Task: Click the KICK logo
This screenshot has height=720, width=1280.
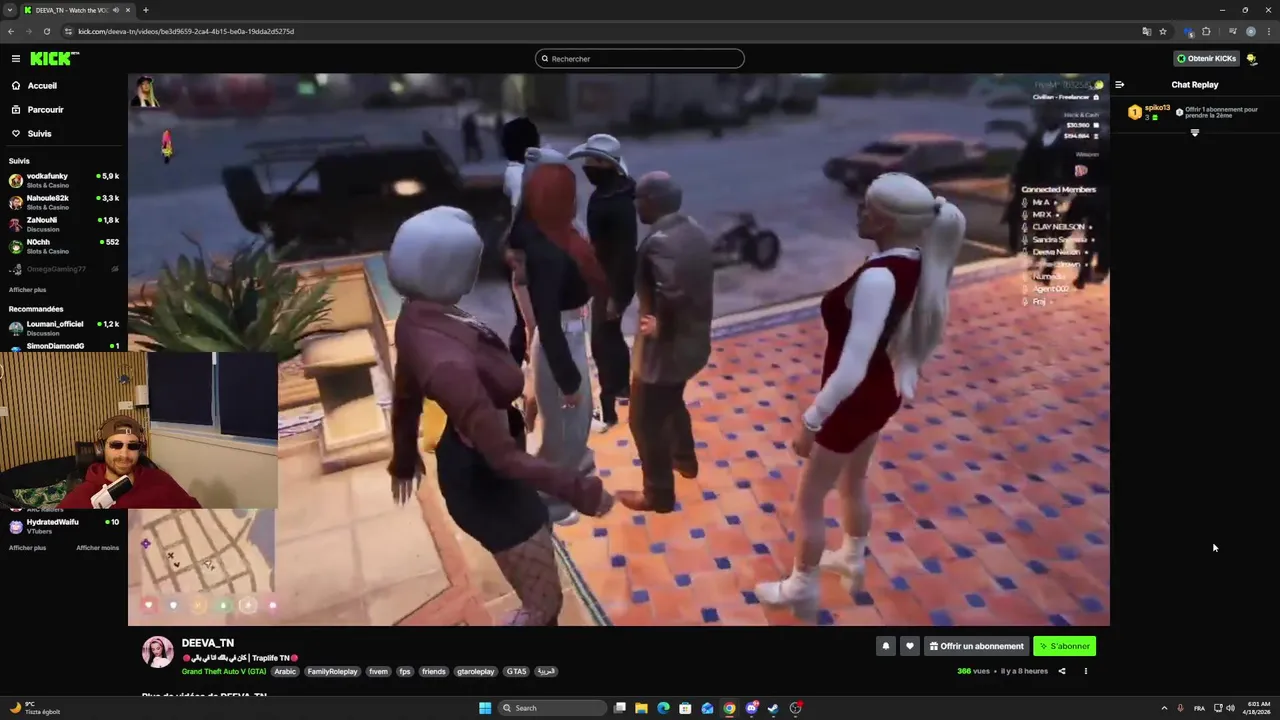Action: pyautogui.click(x=50, y=58)
